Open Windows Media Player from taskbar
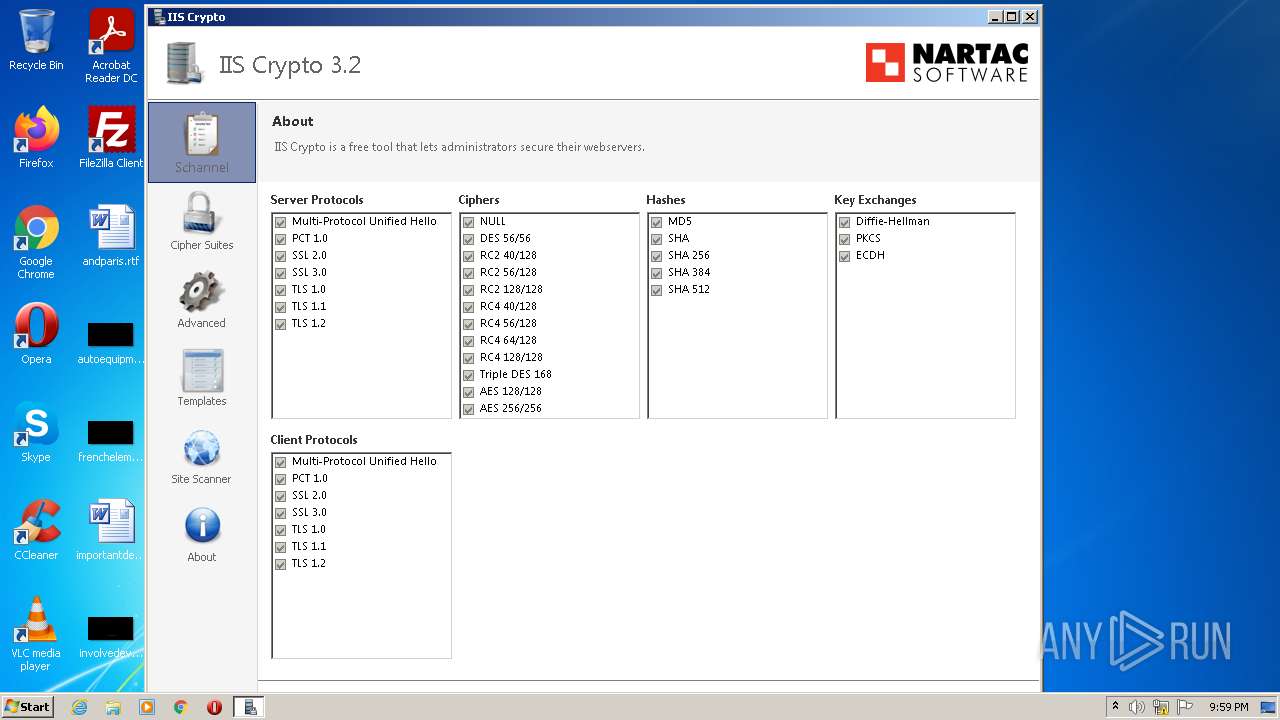The image size is (1280, 720). (x=147, y=707)
